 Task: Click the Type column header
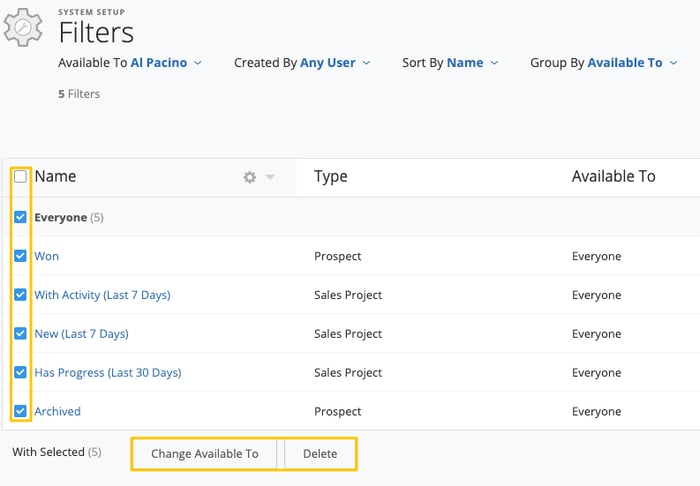[x=331, y=176]
